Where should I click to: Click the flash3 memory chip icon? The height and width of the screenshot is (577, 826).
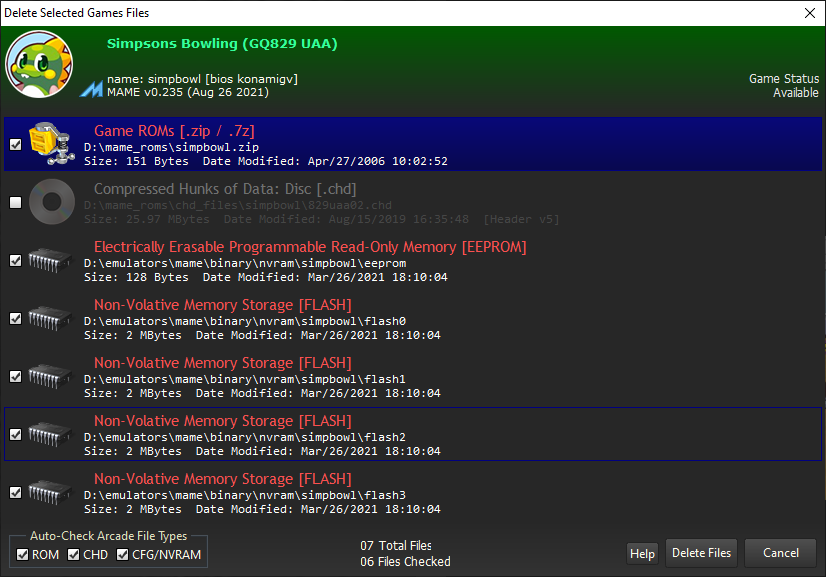tap(50, 492)
